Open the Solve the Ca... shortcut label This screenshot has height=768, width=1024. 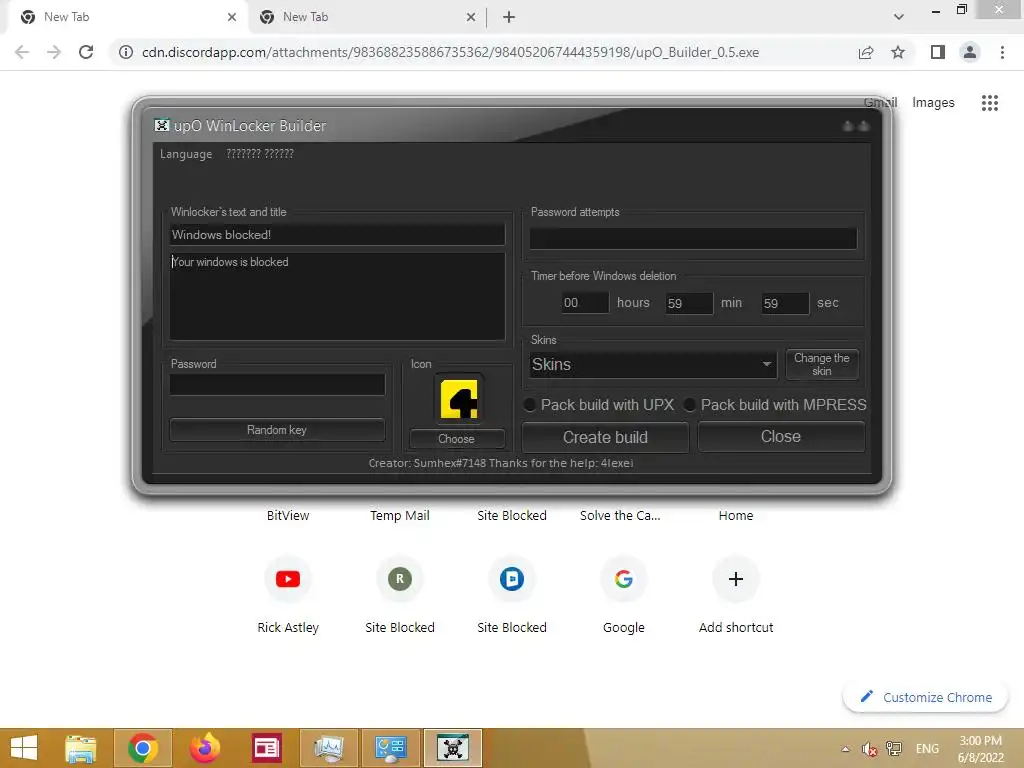point(620,516)
